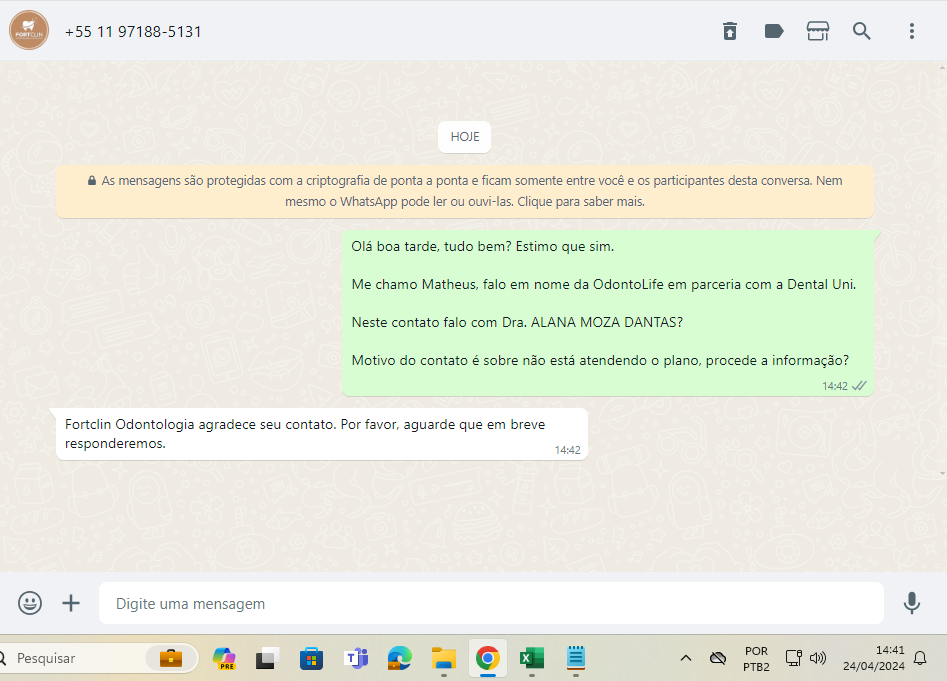Open the Fortclin contact profile picture
The width and height of the screenshot is (947, 681).
(x=28, y=30)
